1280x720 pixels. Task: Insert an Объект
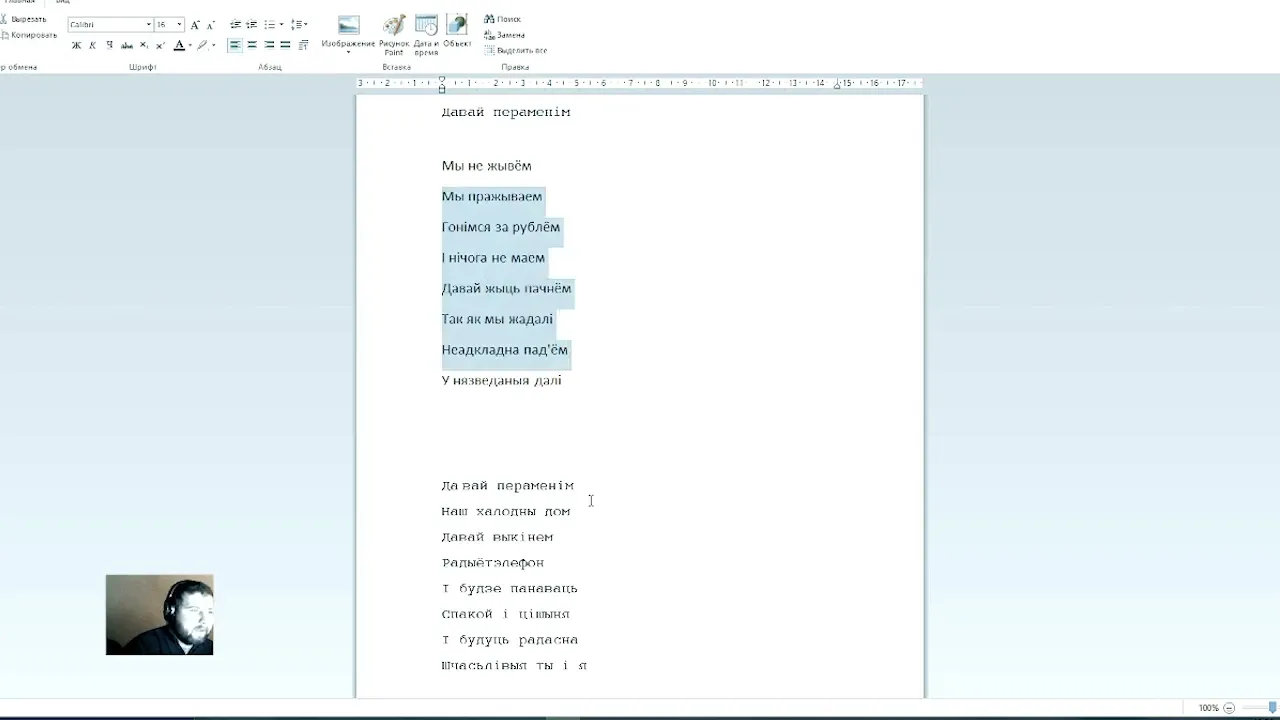tap(457, 31)
